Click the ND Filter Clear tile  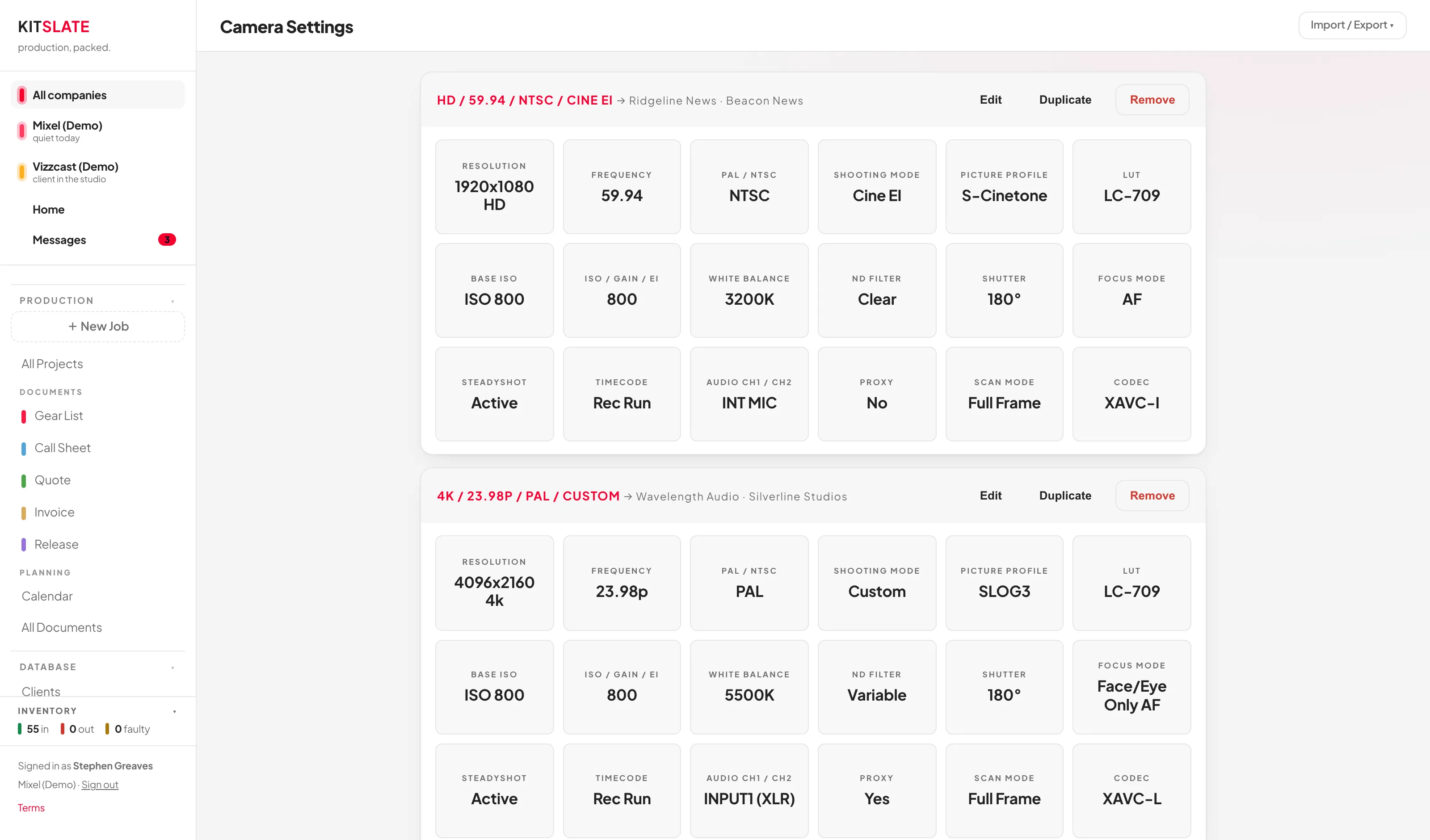click(x=877, y=290)
